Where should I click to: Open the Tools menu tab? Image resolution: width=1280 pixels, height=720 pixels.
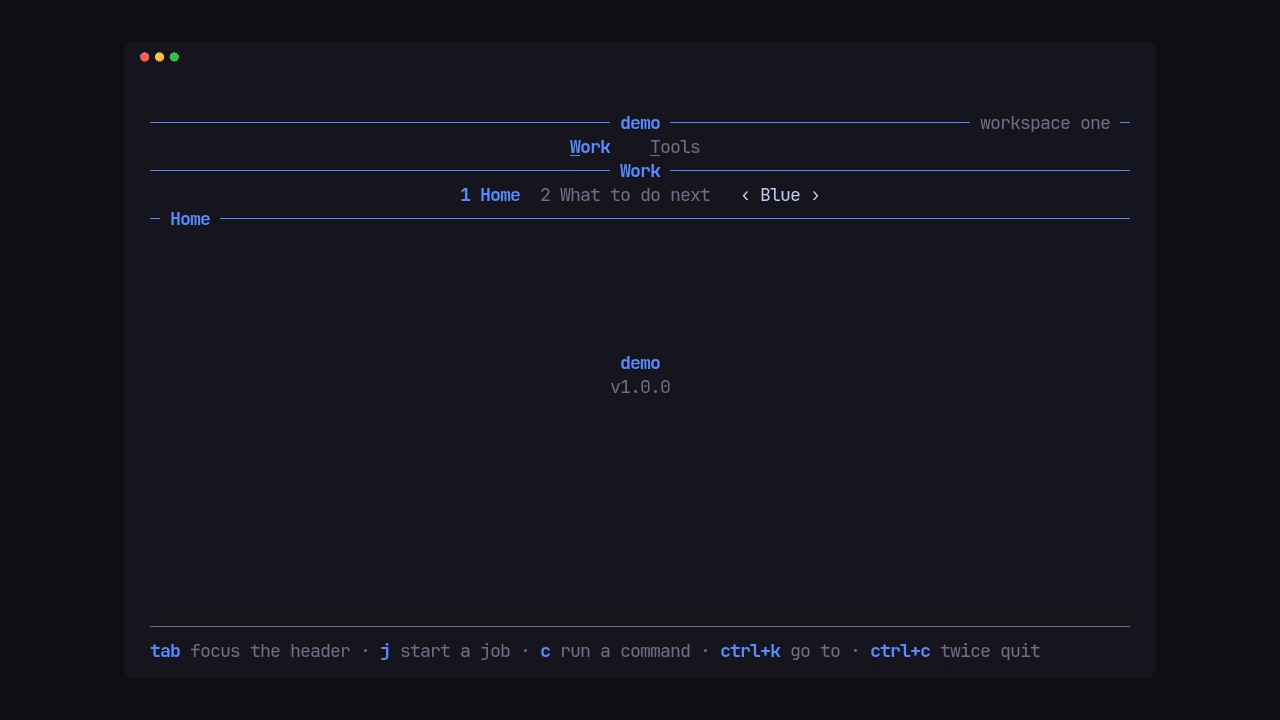tap(675, 147)
